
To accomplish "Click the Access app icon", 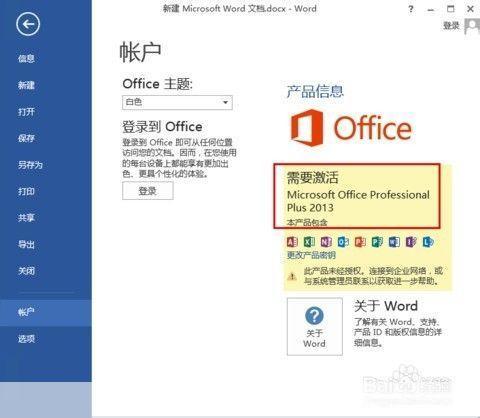I will [292, 242].
